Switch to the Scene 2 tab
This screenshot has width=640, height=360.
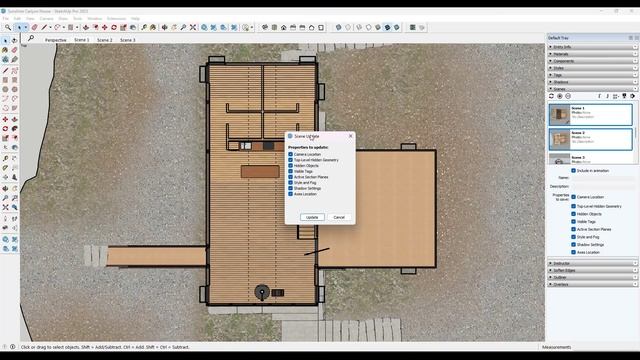tap(104, 40)
